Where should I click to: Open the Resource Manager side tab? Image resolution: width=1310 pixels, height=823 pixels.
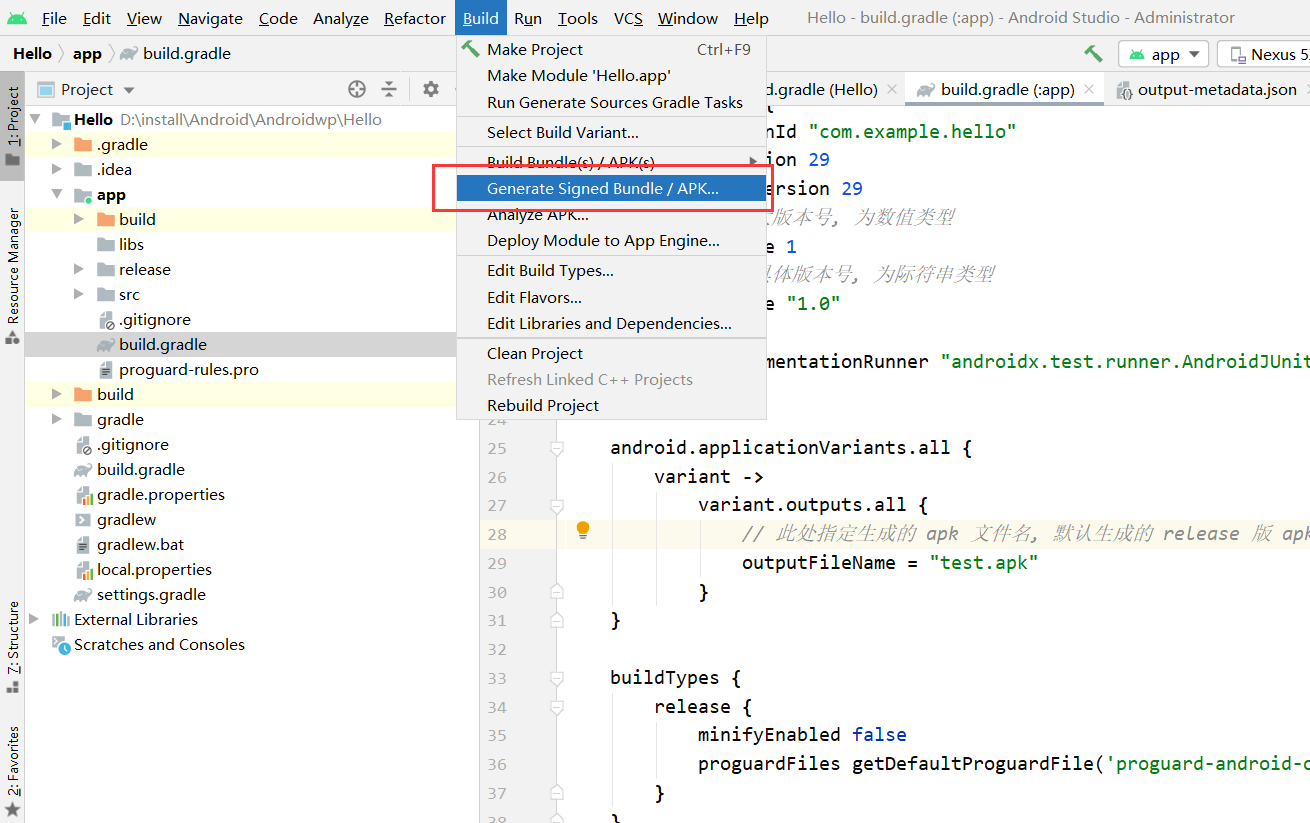13,275
